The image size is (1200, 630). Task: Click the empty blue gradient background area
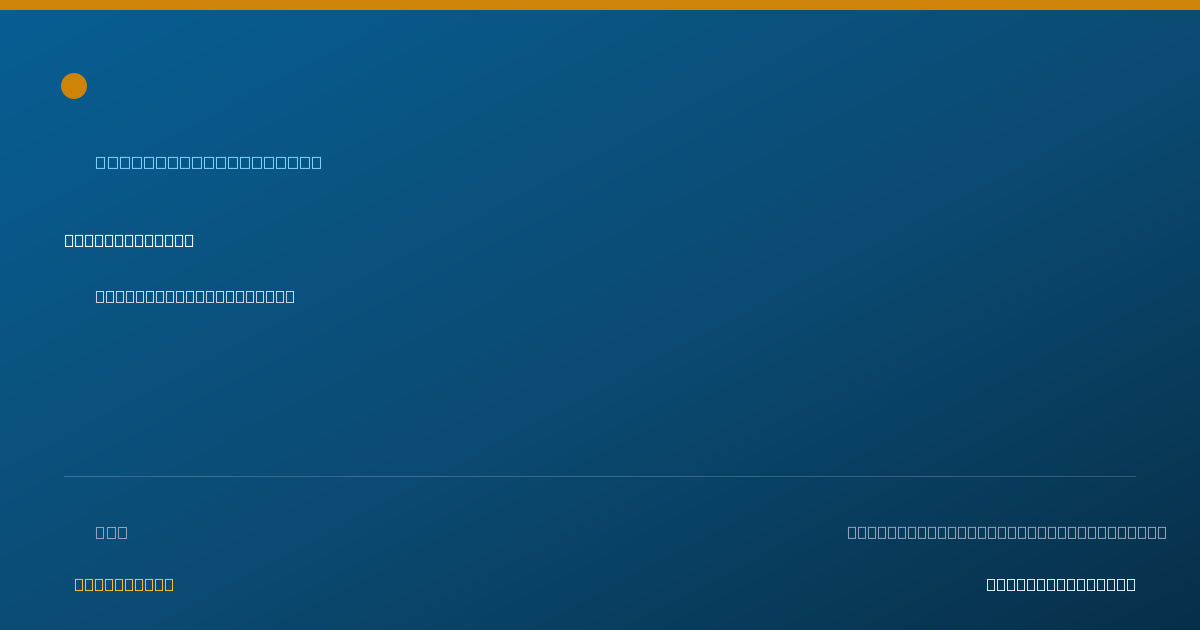coord(700,380)
